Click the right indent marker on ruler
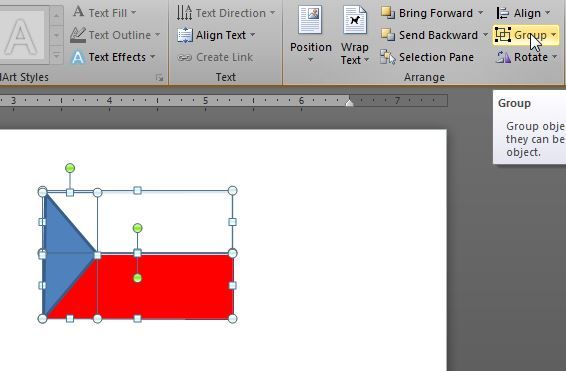Image resolution: width=566 pixels, height=371 pixels. click(x=349, y=103)
